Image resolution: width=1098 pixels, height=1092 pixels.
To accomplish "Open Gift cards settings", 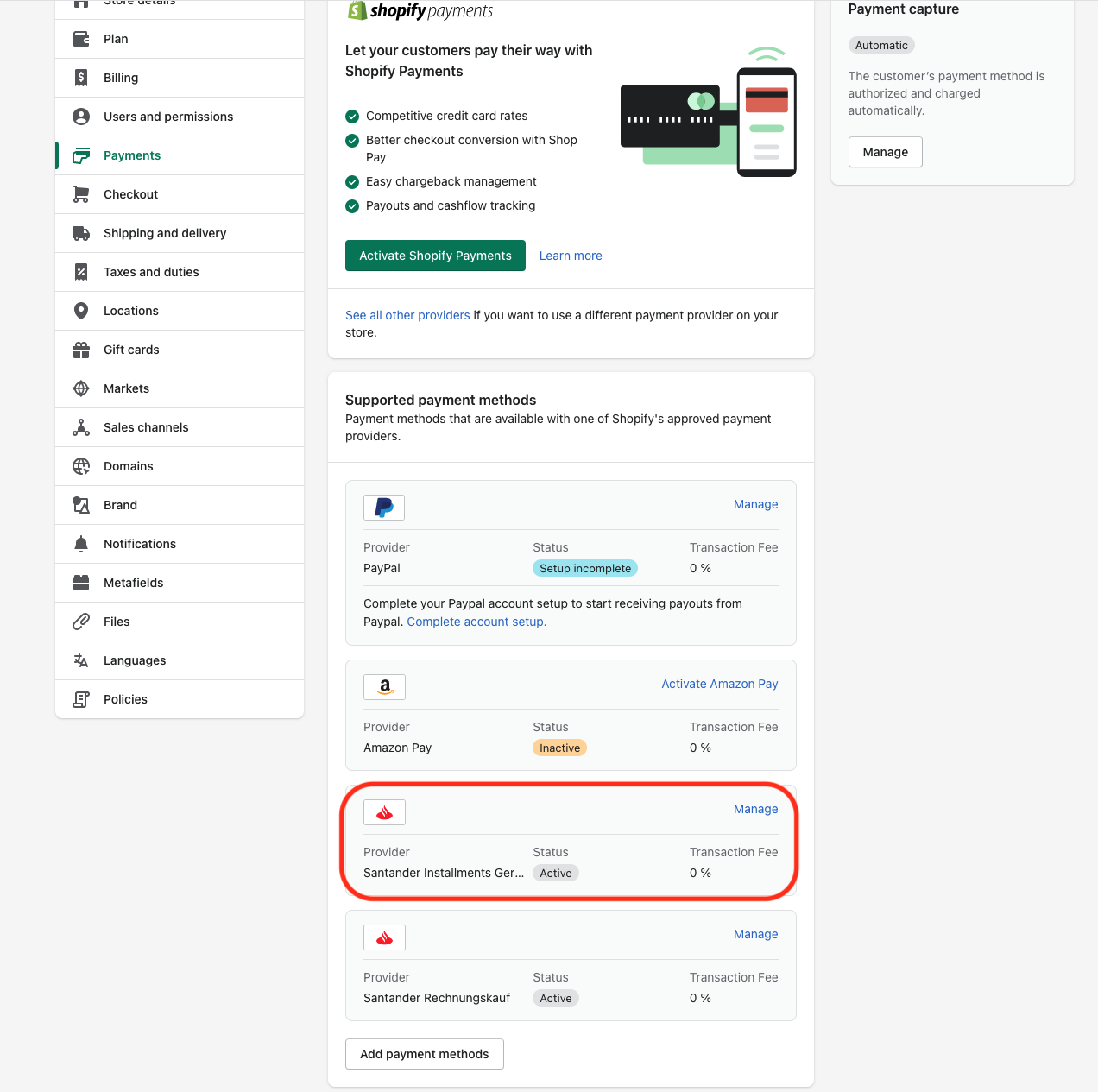I will (180, 350).
